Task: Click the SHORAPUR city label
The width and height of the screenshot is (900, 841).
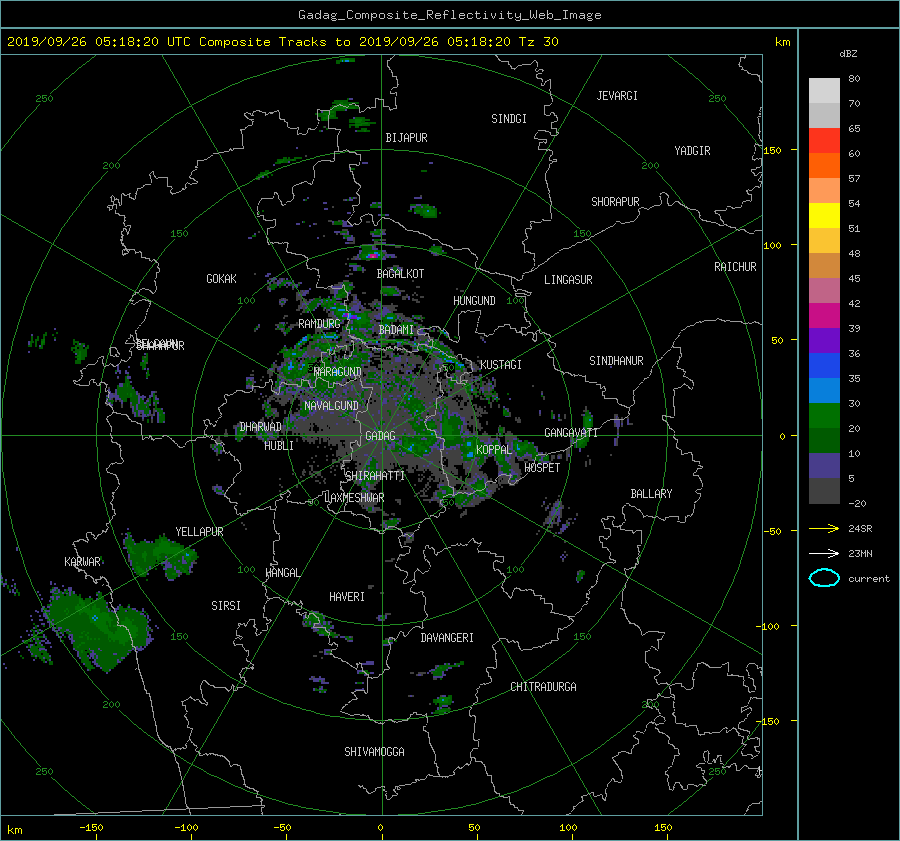Action: coord(615,202)
